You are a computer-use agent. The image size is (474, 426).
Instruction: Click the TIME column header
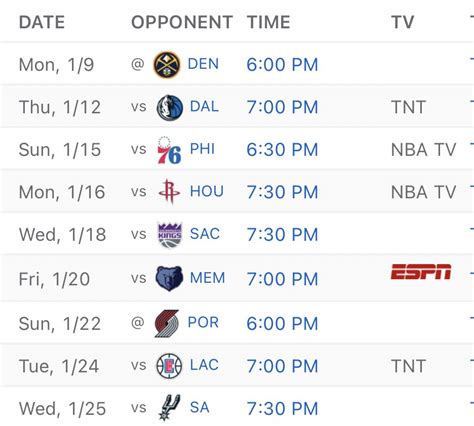[269, 22]
